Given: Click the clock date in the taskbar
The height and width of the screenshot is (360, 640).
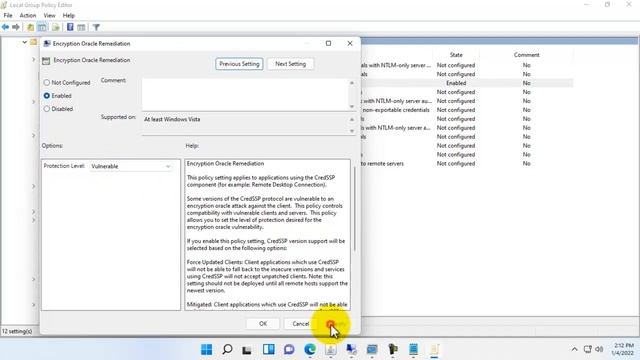Looking at the screenshot, I should 622,353.
